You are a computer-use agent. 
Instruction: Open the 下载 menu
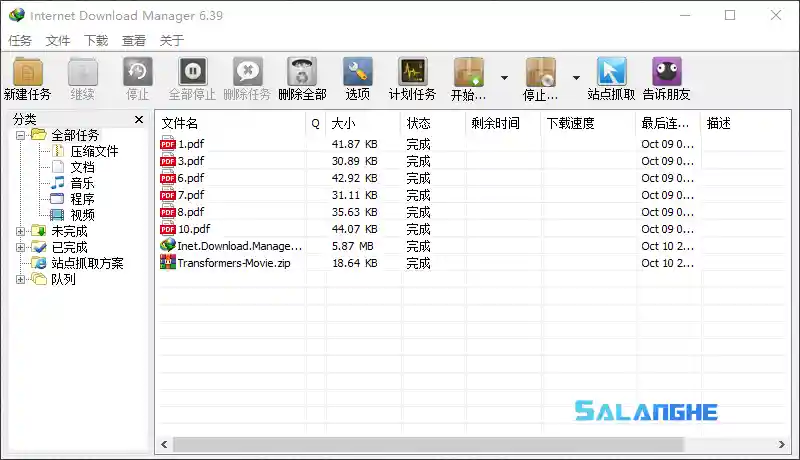(x=96, y=40)
